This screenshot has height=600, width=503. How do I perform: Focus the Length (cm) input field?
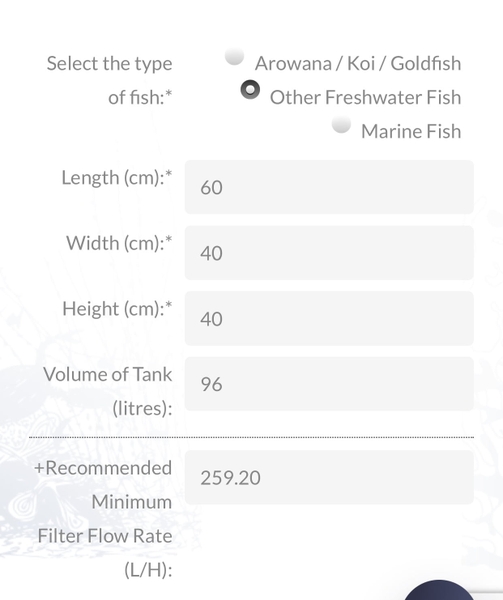[329, 187]
